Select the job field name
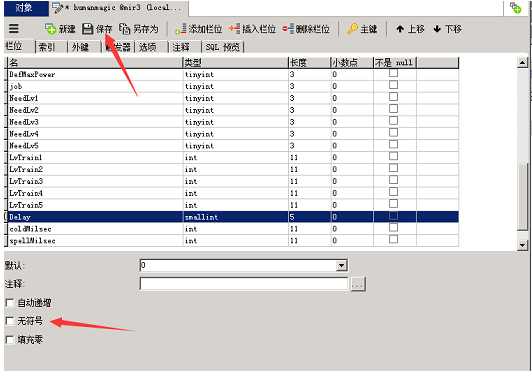This screenshot has width=532, height=377. tap(16, 86)
